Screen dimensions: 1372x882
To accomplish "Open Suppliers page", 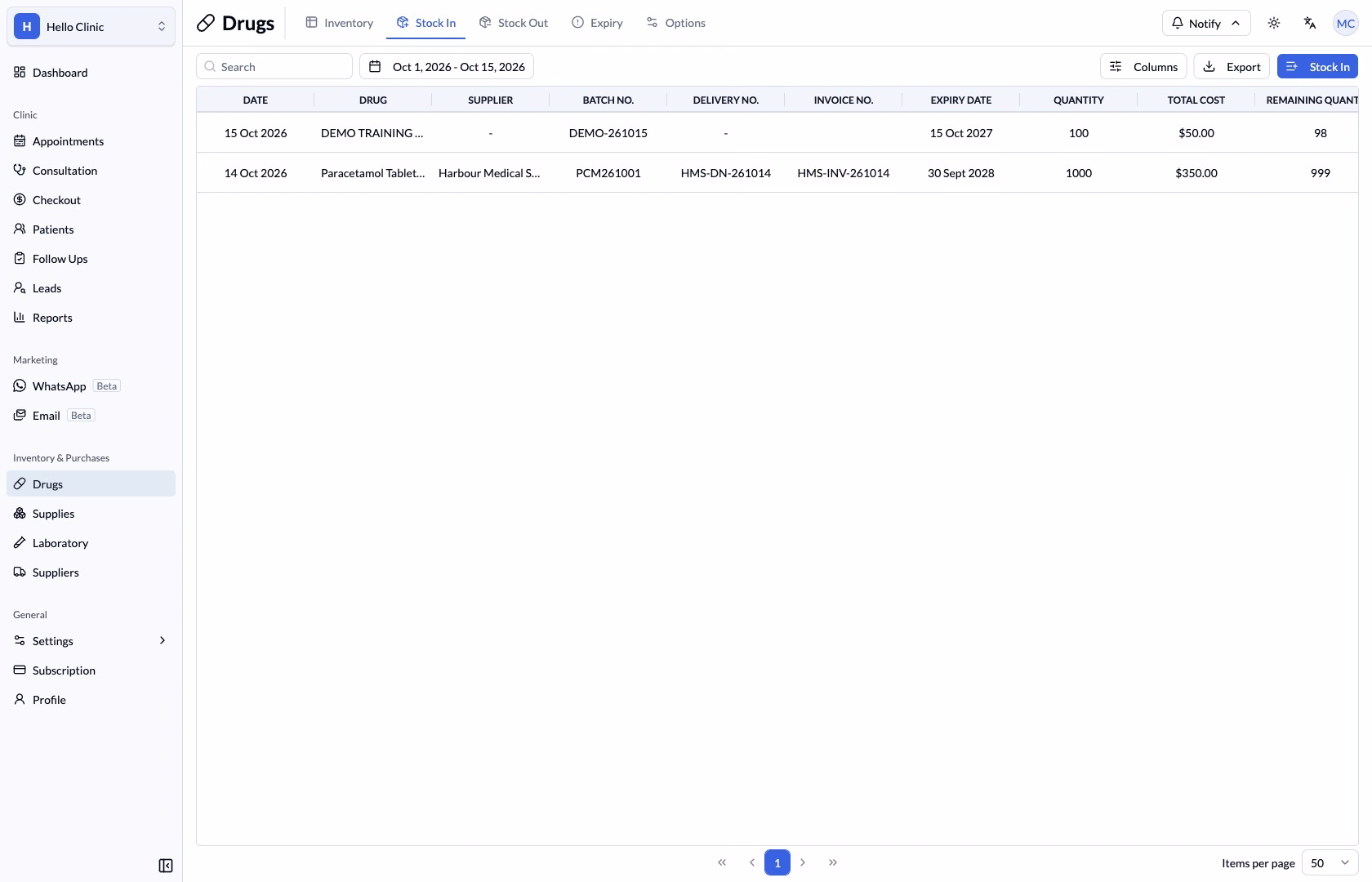I will 91,572.
